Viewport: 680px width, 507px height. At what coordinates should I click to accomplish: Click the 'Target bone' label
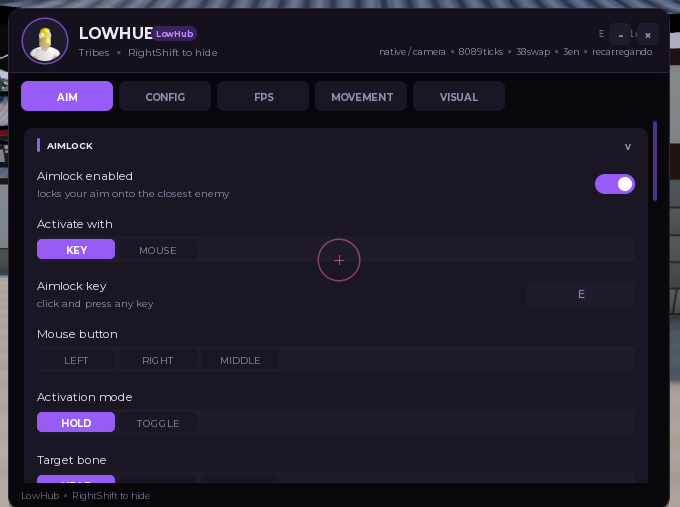(72, 460)
